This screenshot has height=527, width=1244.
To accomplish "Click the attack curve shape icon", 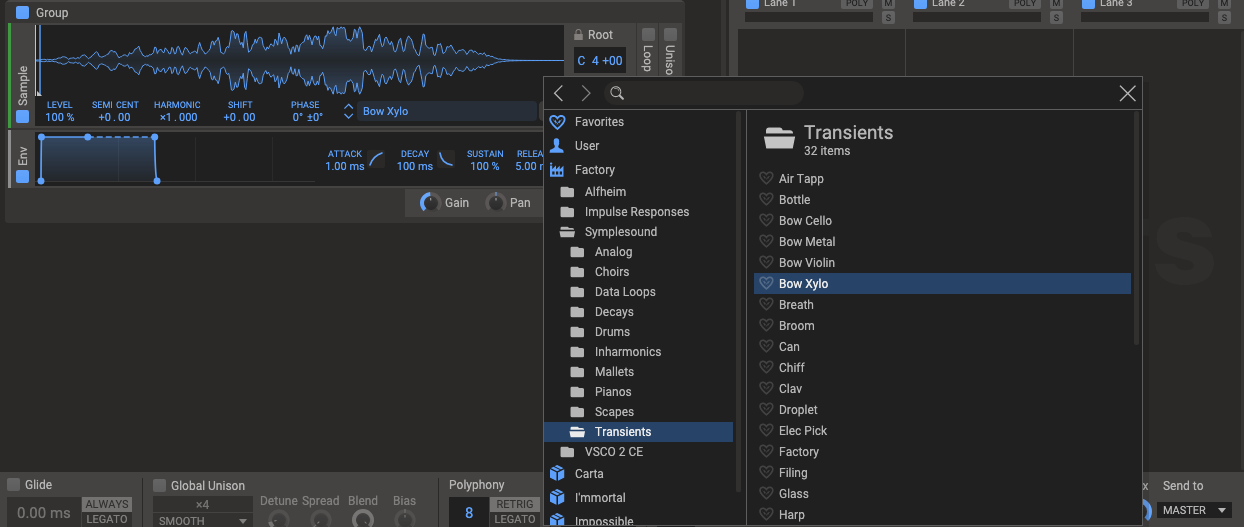I will point(376,159).
